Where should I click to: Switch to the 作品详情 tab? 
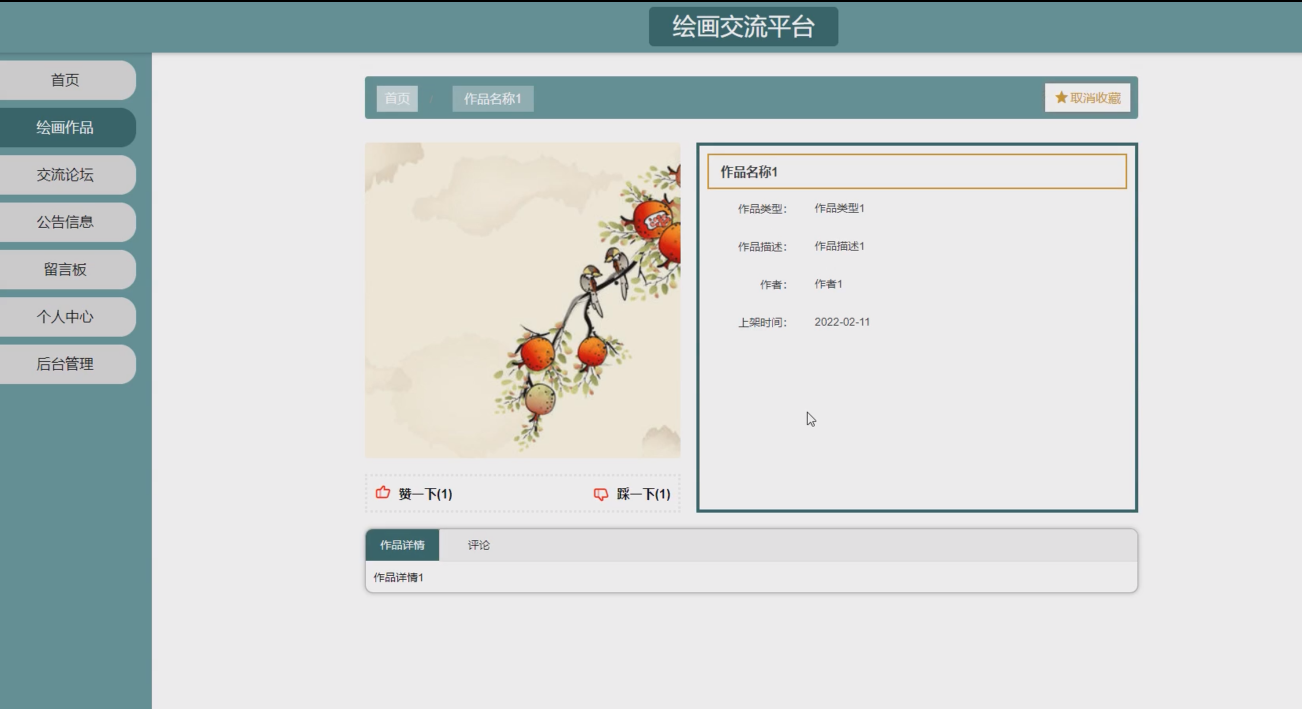404,545
